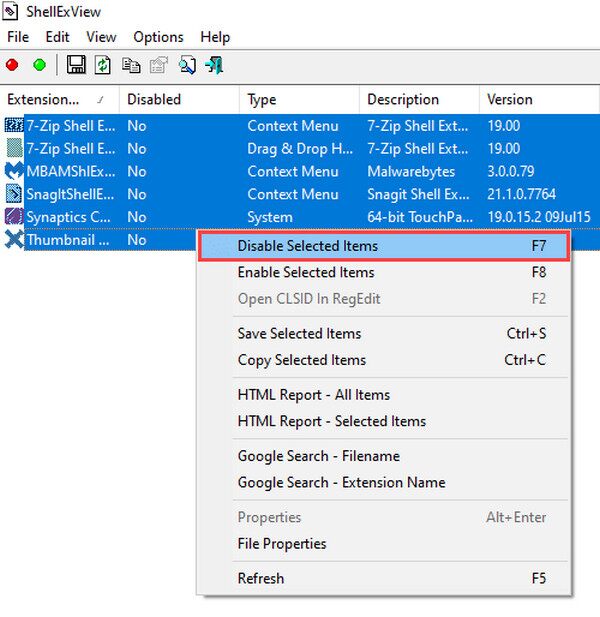Click the System type cell
Image resolution: width=600 pixels, height=617 pixels.
coord(270,217)
